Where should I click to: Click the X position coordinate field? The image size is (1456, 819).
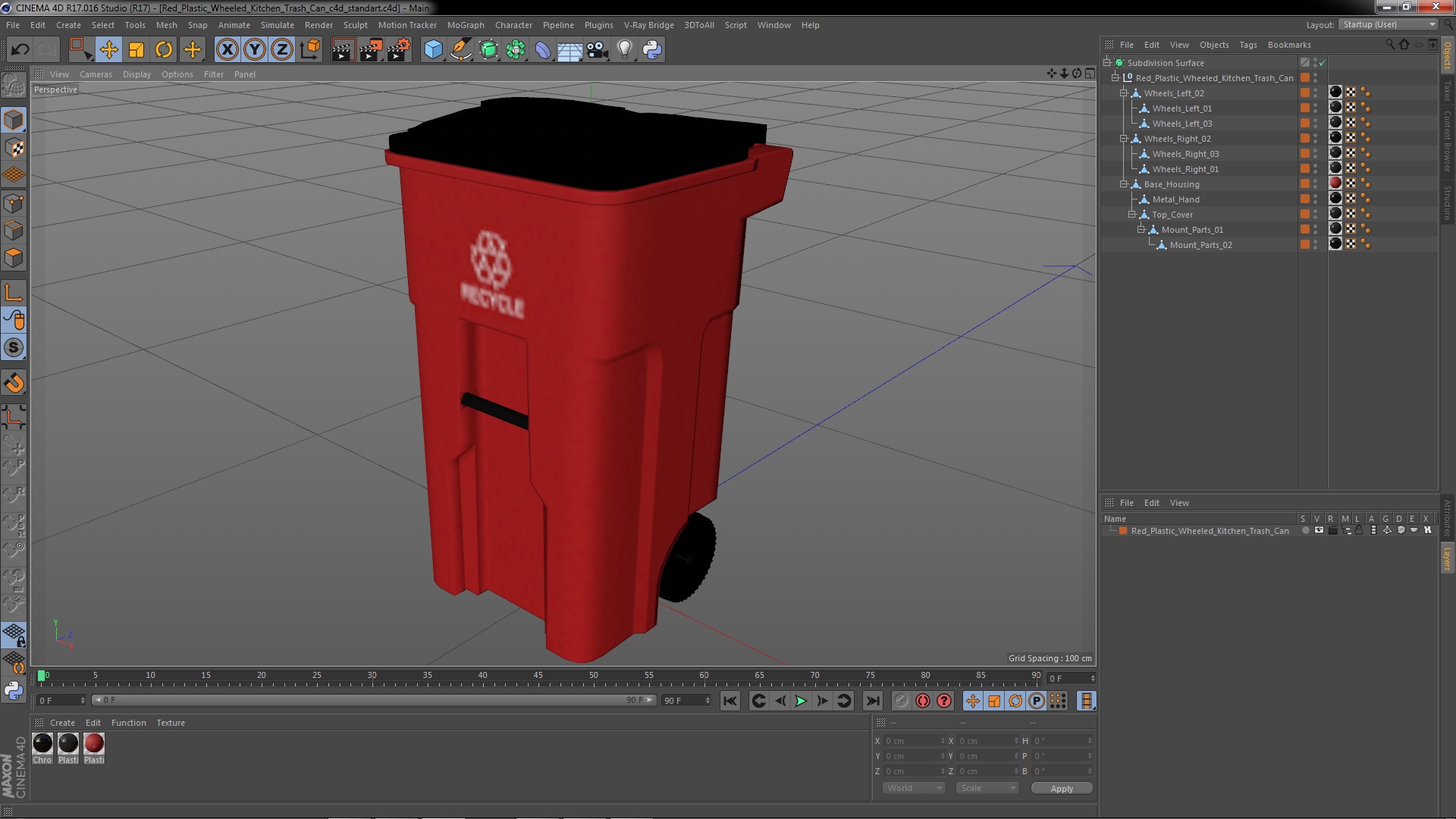click(x=914, y=741)
